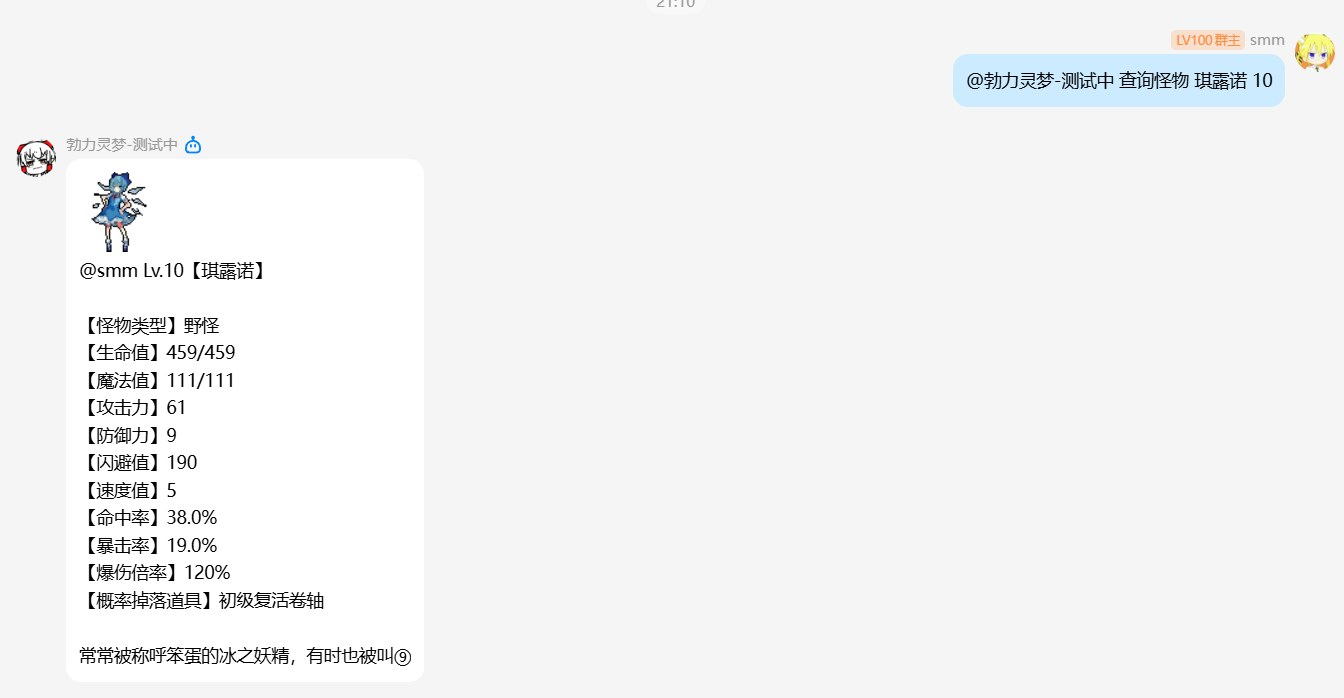Click the 【暴击率】19.0% line

point(149,546)
